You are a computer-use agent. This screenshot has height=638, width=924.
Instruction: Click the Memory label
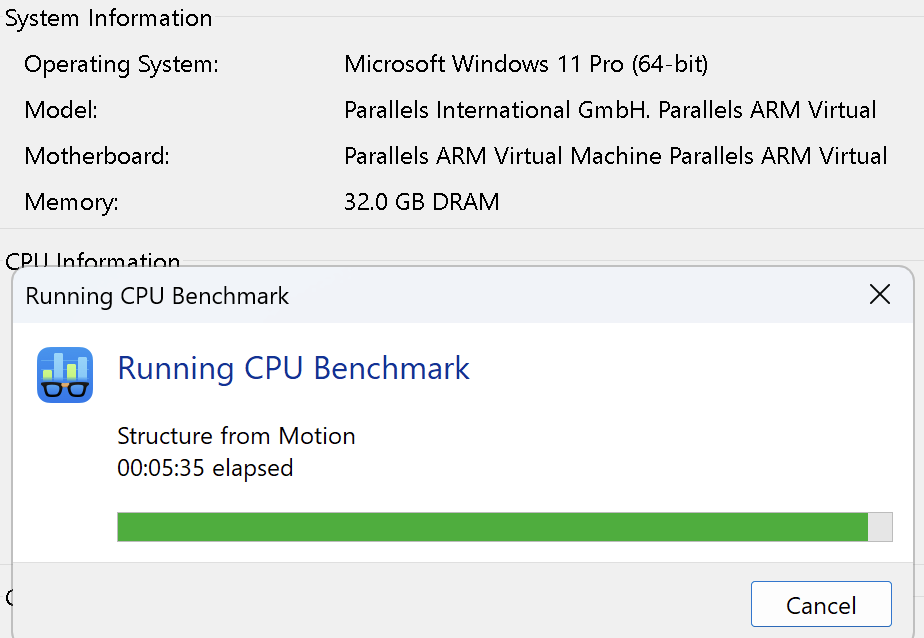(71, 202)
